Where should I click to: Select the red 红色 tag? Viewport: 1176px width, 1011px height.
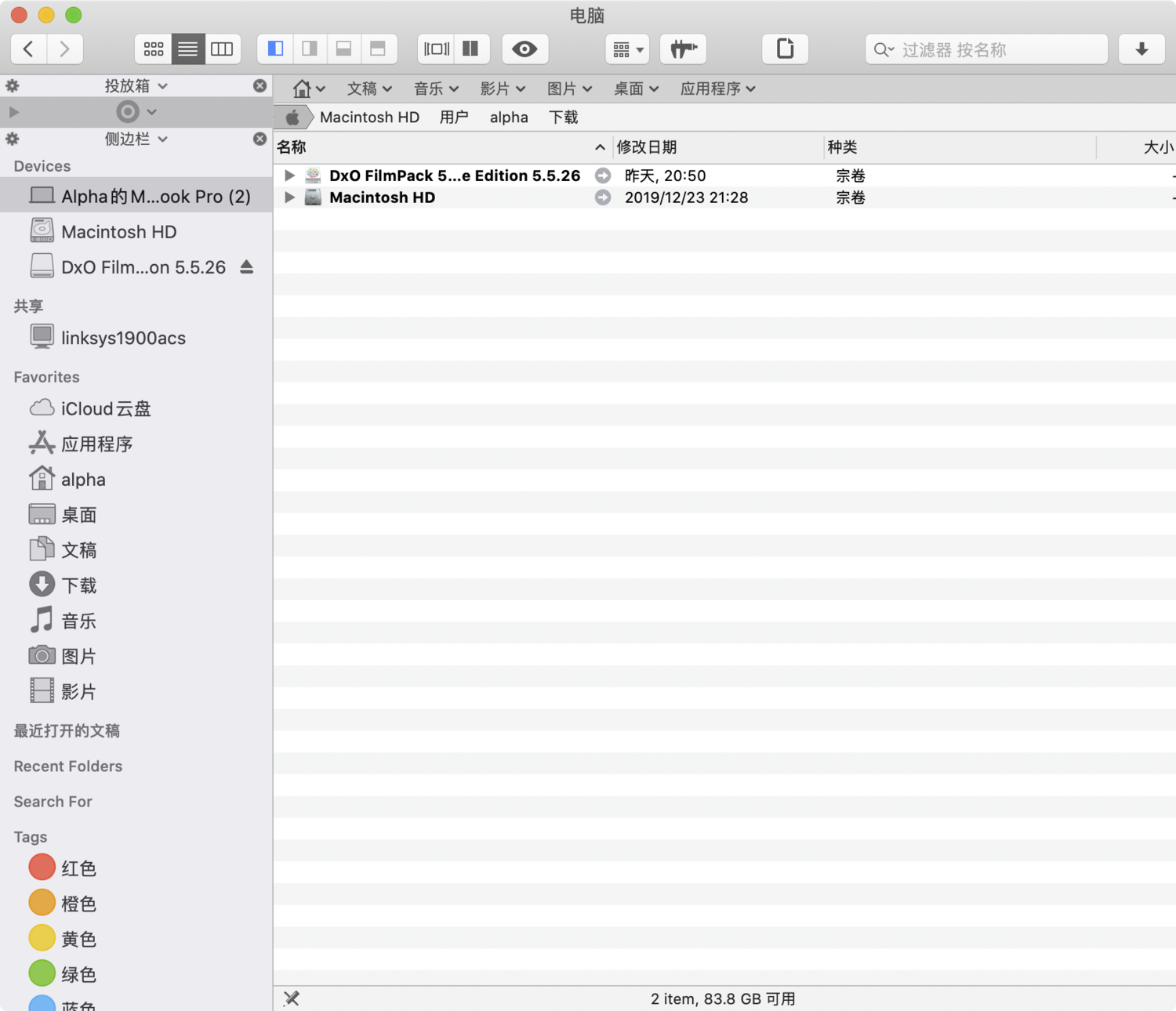coord(136,868)
